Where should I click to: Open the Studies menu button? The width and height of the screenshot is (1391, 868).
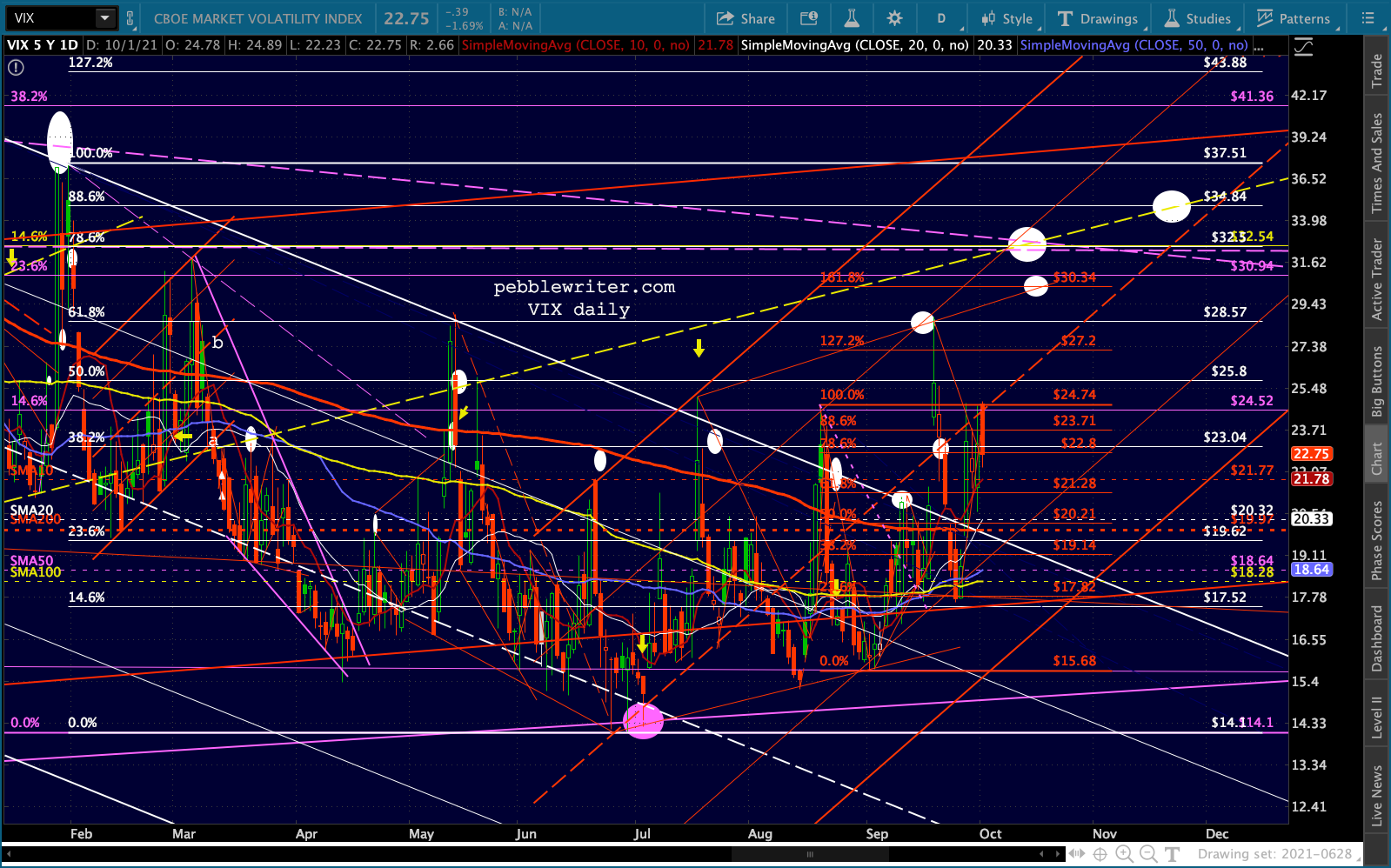coord(1198,18)
